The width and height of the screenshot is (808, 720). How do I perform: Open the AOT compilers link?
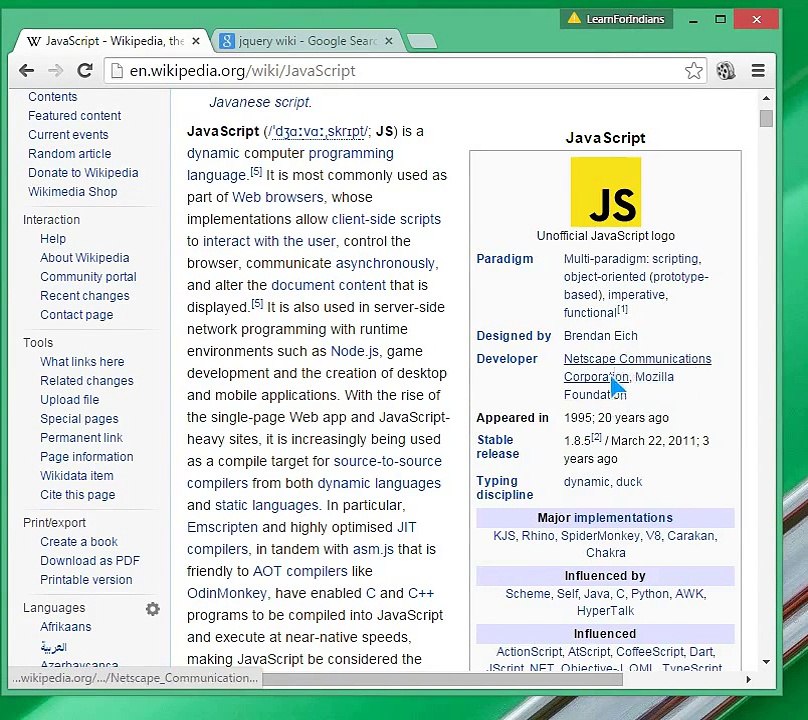[300, 572]
